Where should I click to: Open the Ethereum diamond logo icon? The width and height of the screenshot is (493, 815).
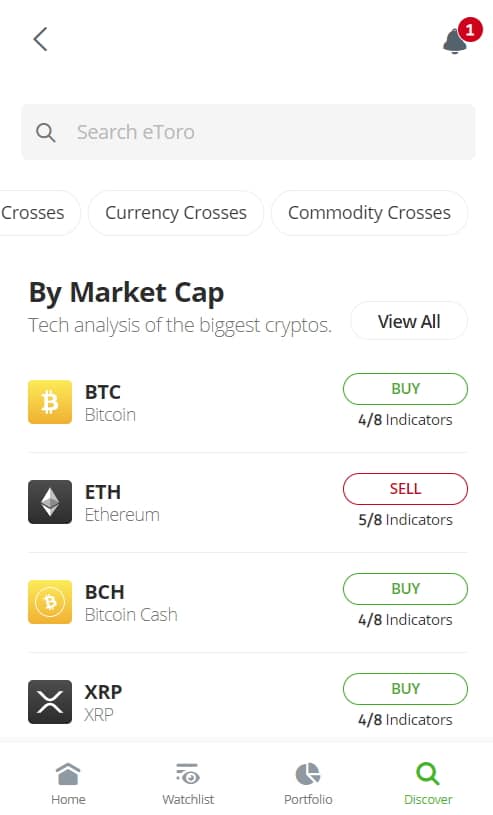click(x=50, y=502)
